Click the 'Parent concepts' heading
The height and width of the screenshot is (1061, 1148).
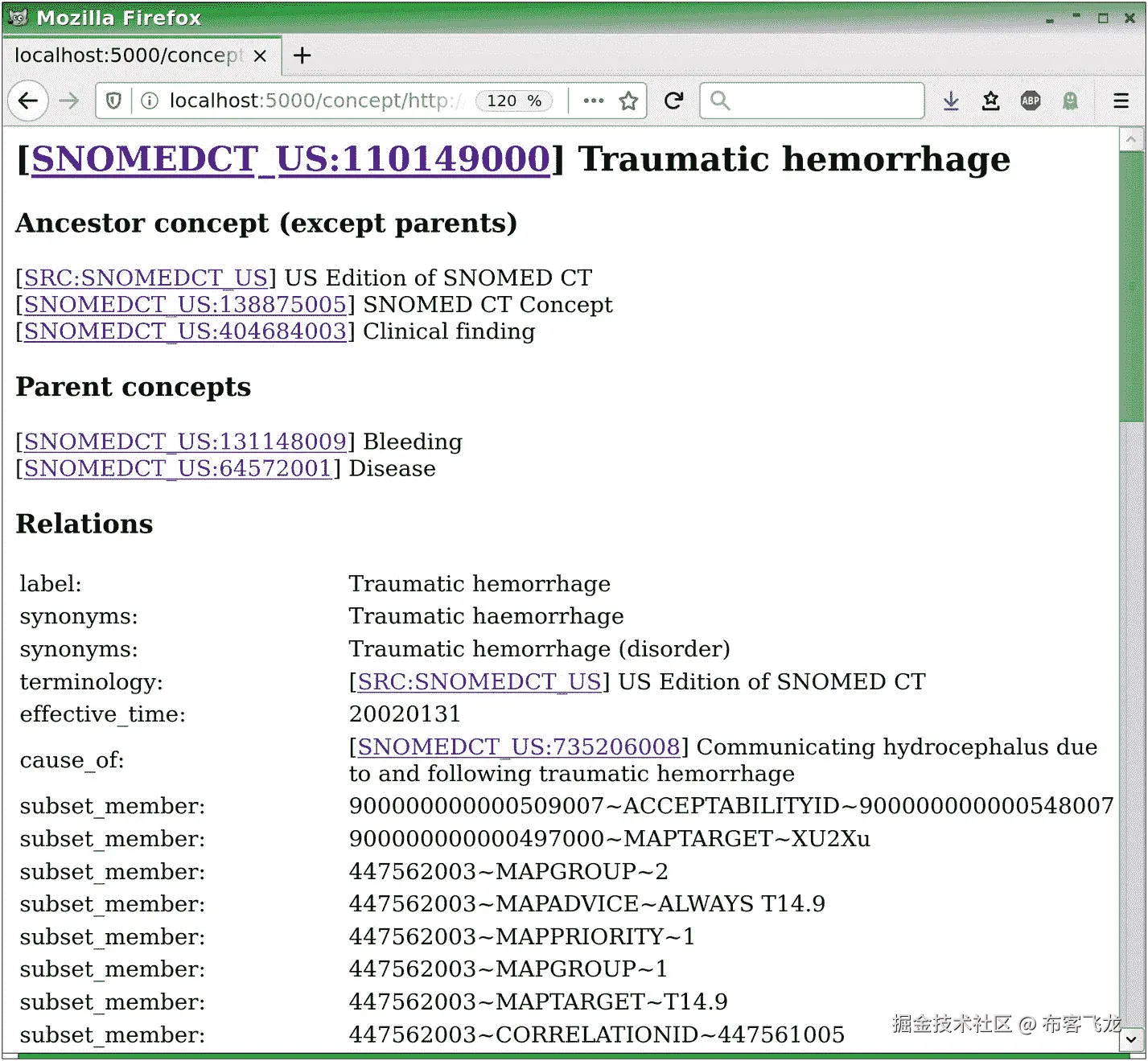tap(134, 387)
